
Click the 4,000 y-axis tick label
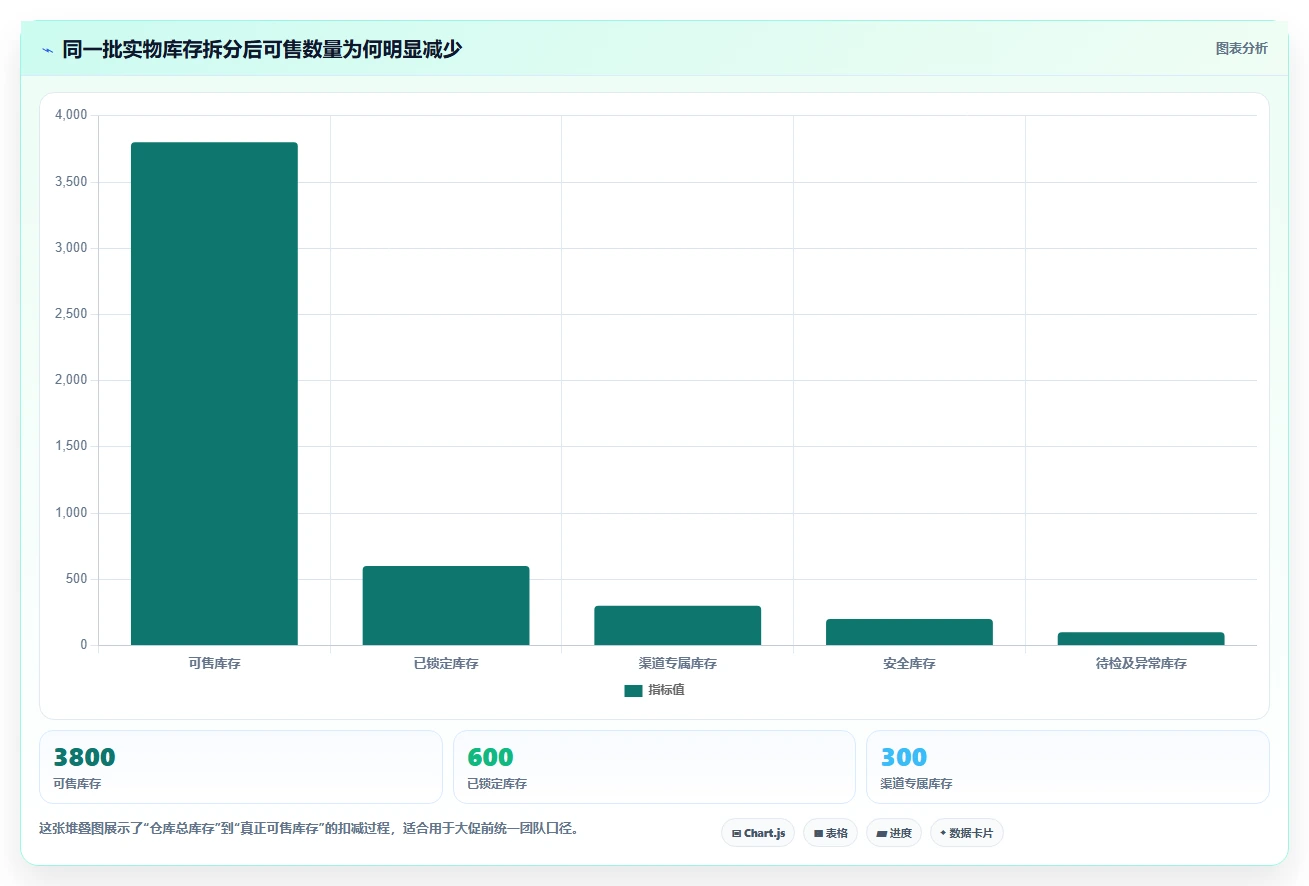coord(70,116)
